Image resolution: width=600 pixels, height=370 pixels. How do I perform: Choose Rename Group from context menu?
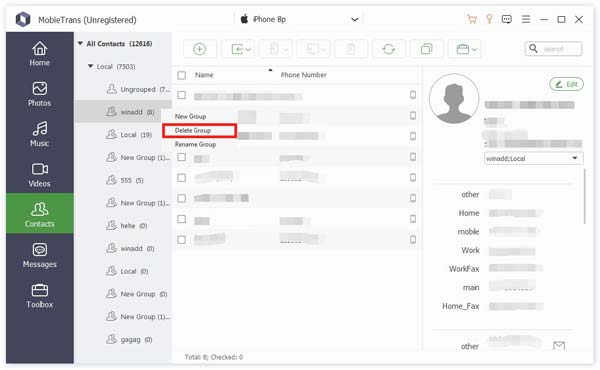click(195, 144)
